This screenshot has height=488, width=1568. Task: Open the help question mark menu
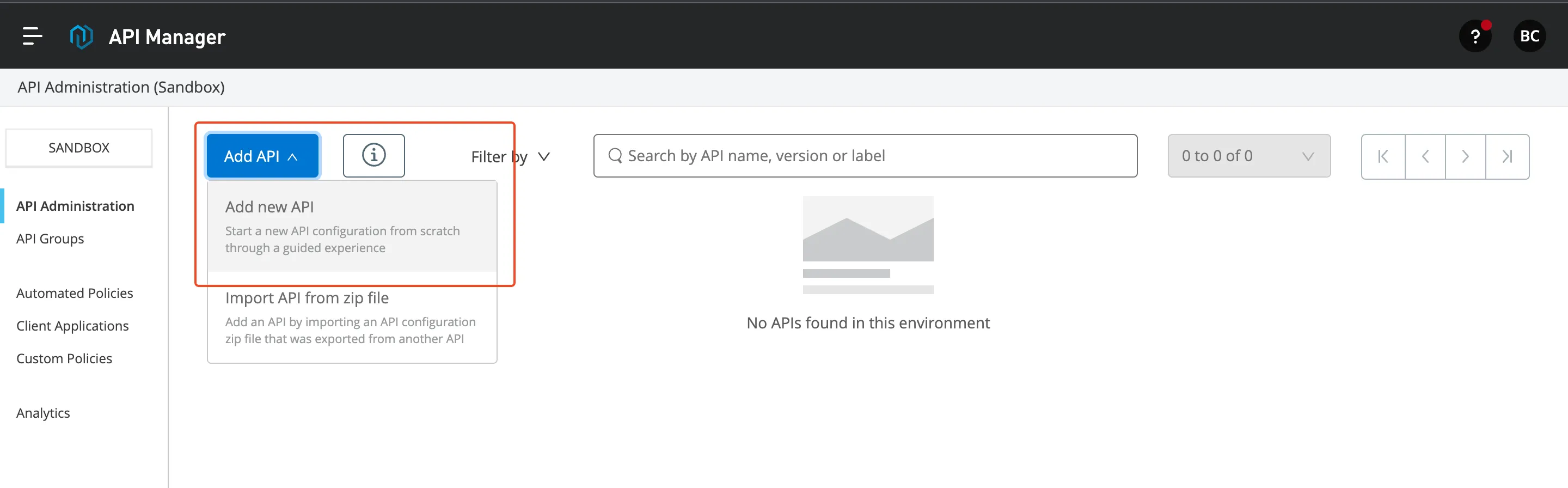coord(1475,36)
